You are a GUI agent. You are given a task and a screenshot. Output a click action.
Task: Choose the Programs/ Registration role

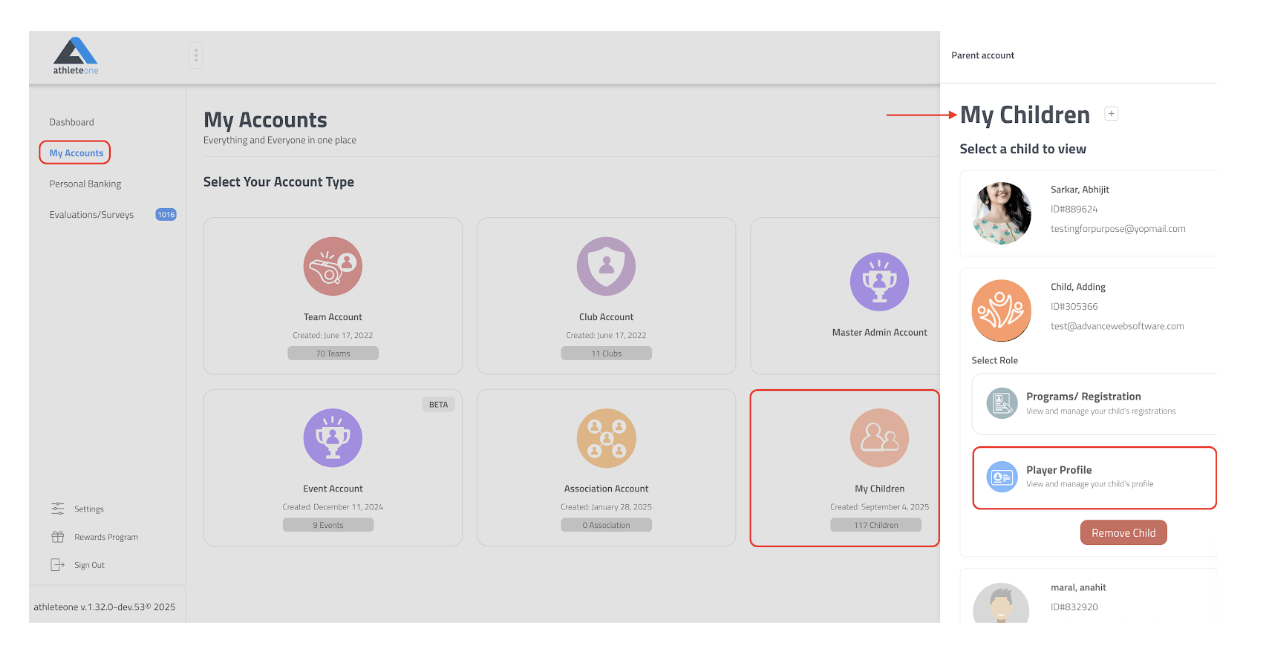tap(1093, 403)
